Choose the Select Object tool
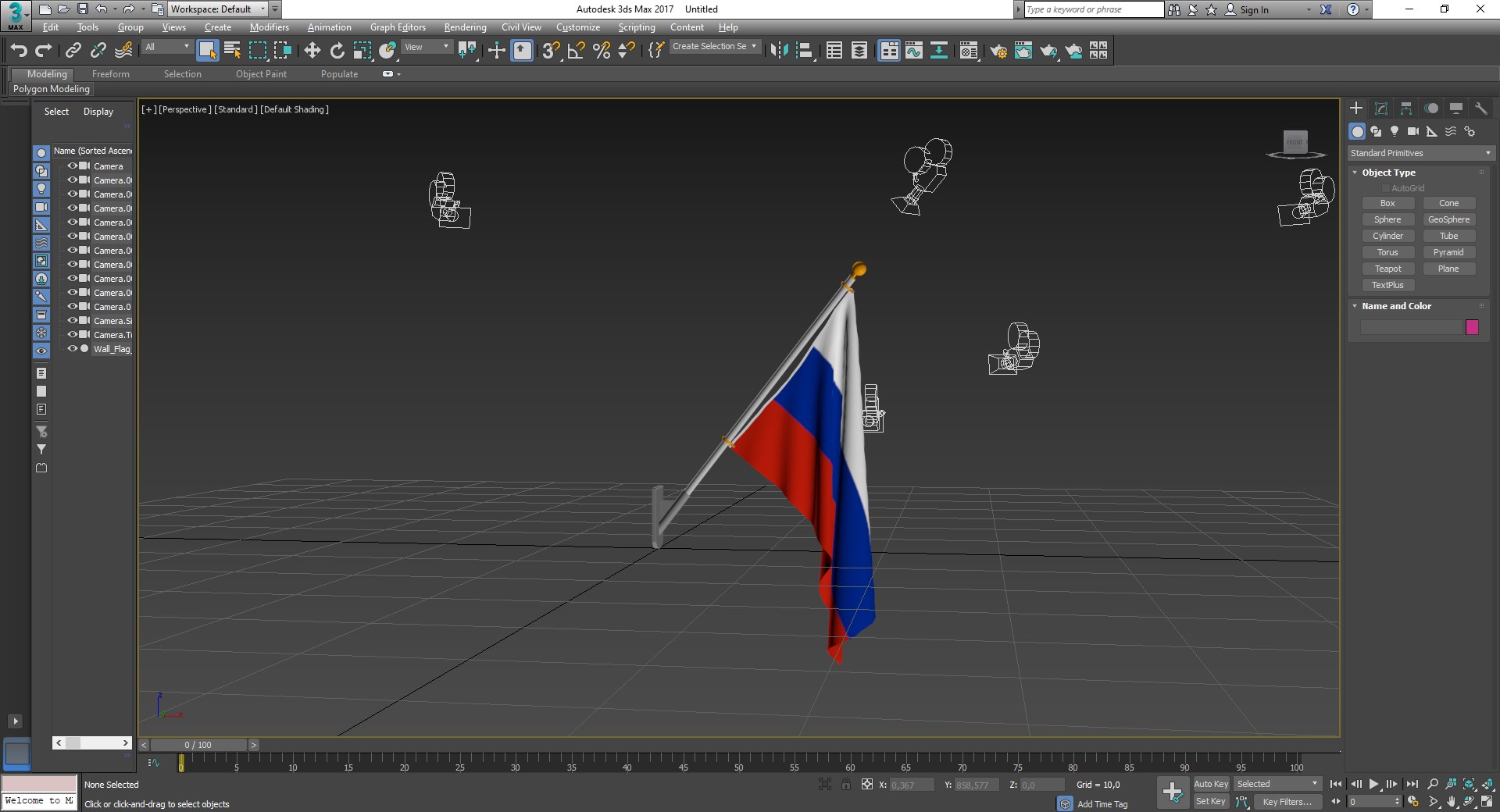Screen dimensions: 1500x812 (x=207, y=51)
